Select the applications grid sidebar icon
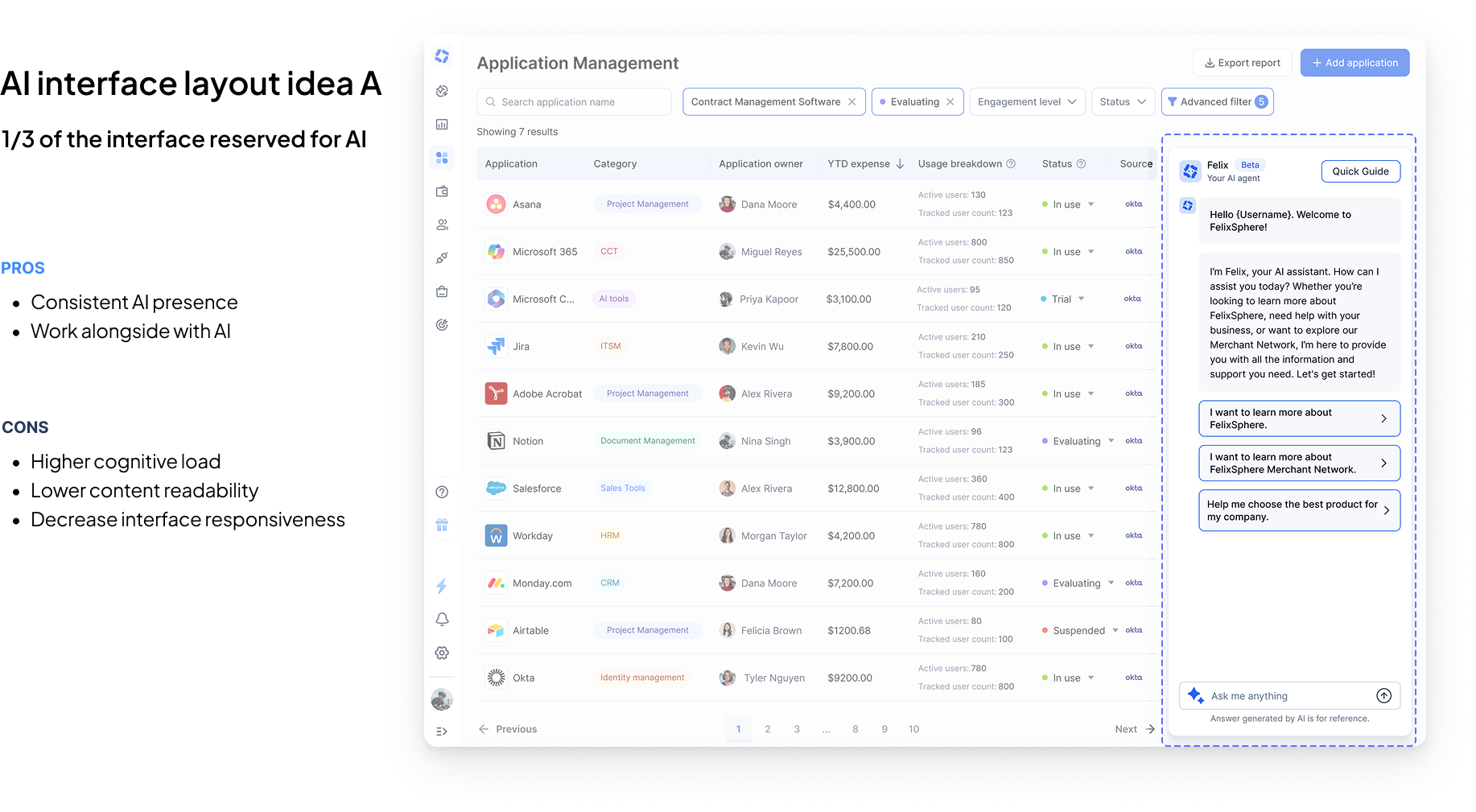1476x812 pixels. [442, 158]
